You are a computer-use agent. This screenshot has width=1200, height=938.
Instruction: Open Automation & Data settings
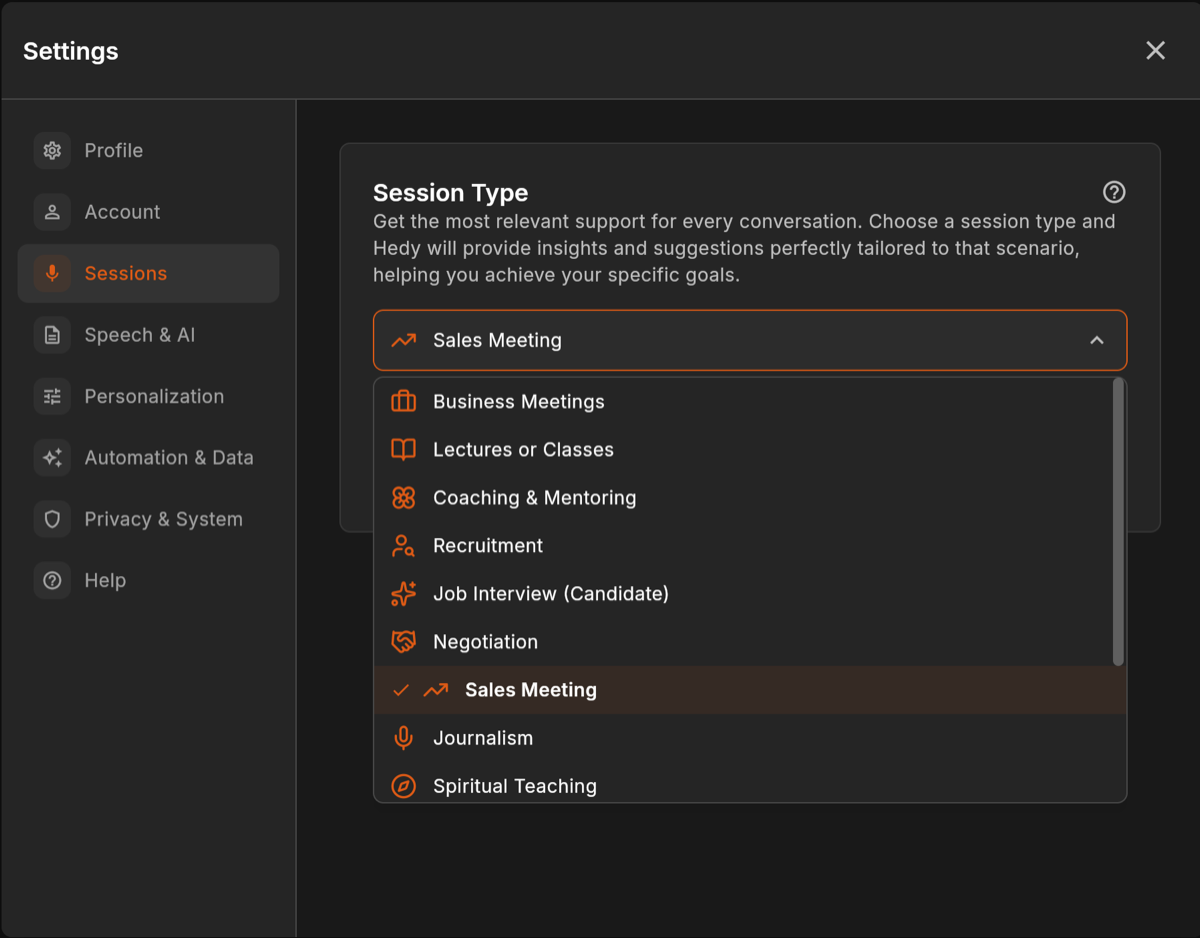(x=148, y=458)
